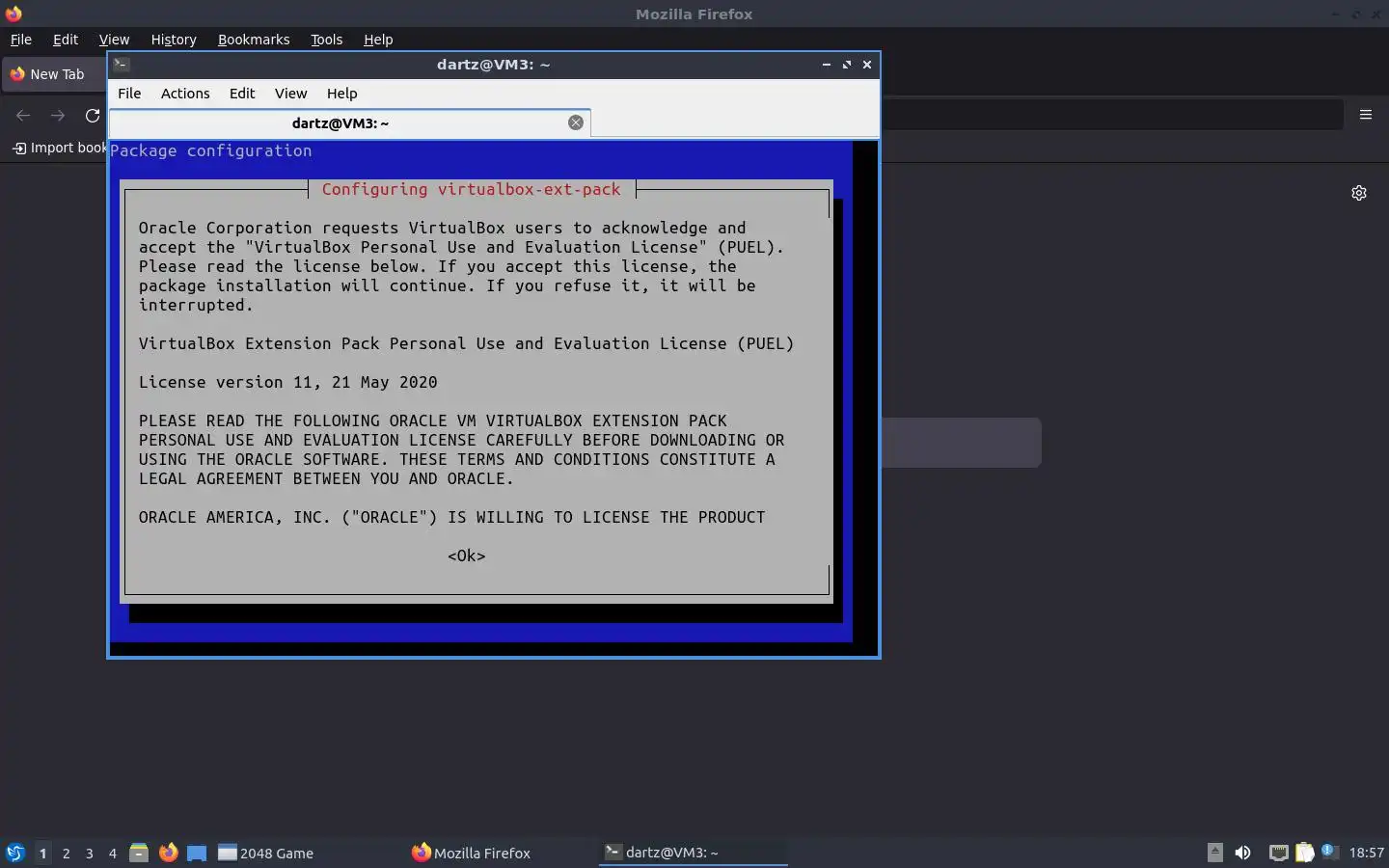Click the terminal icon in terminal title bar
This screenshot has height=868, width=1389.
click(122, 65)
